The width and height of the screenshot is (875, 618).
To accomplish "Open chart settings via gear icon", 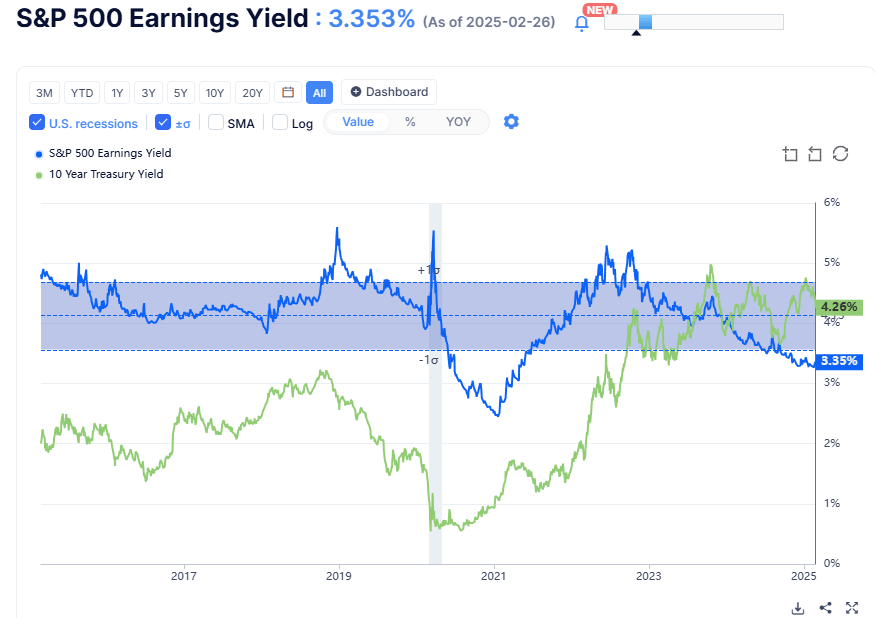I will point(511,122).
